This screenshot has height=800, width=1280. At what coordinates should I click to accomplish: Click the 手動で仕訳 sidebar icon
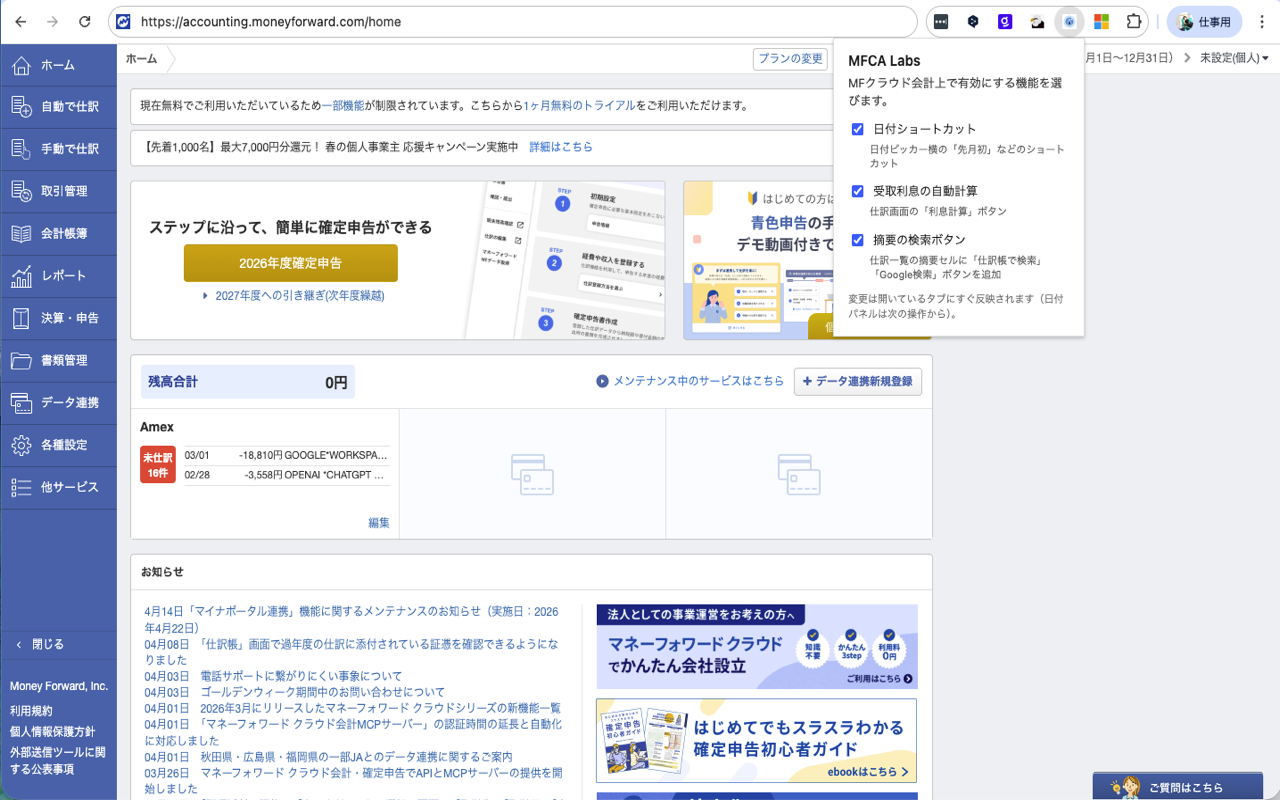click(21, 149)
